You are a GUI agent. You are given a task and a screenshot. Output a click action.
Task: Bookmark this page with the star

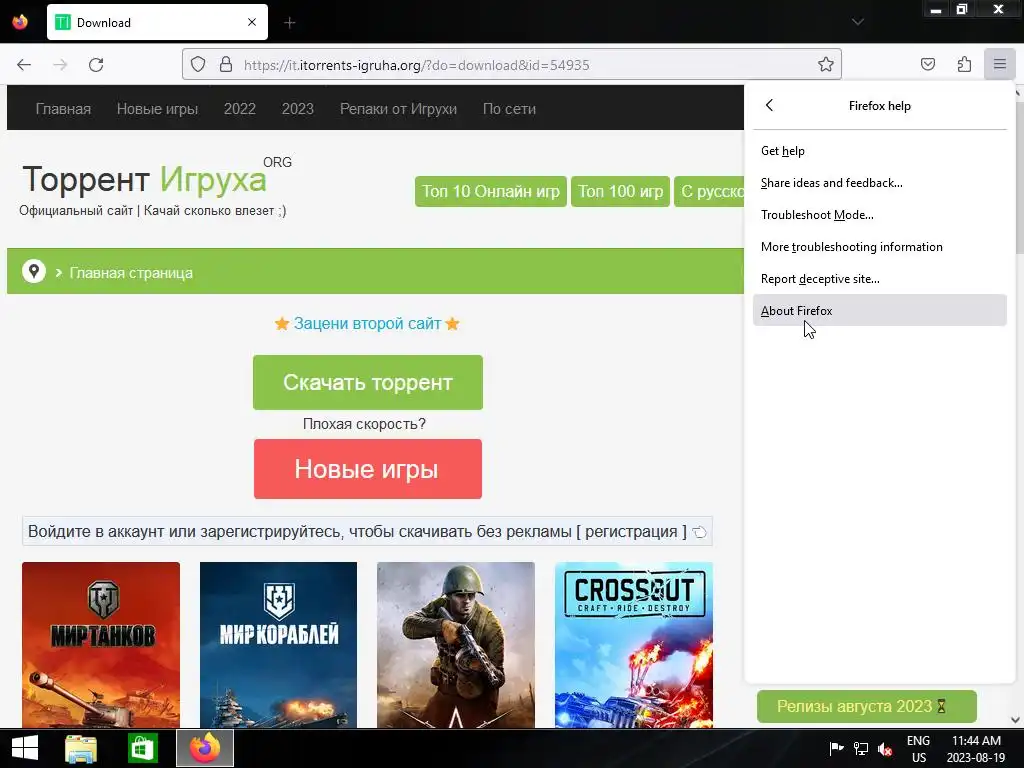coord(825,65)
